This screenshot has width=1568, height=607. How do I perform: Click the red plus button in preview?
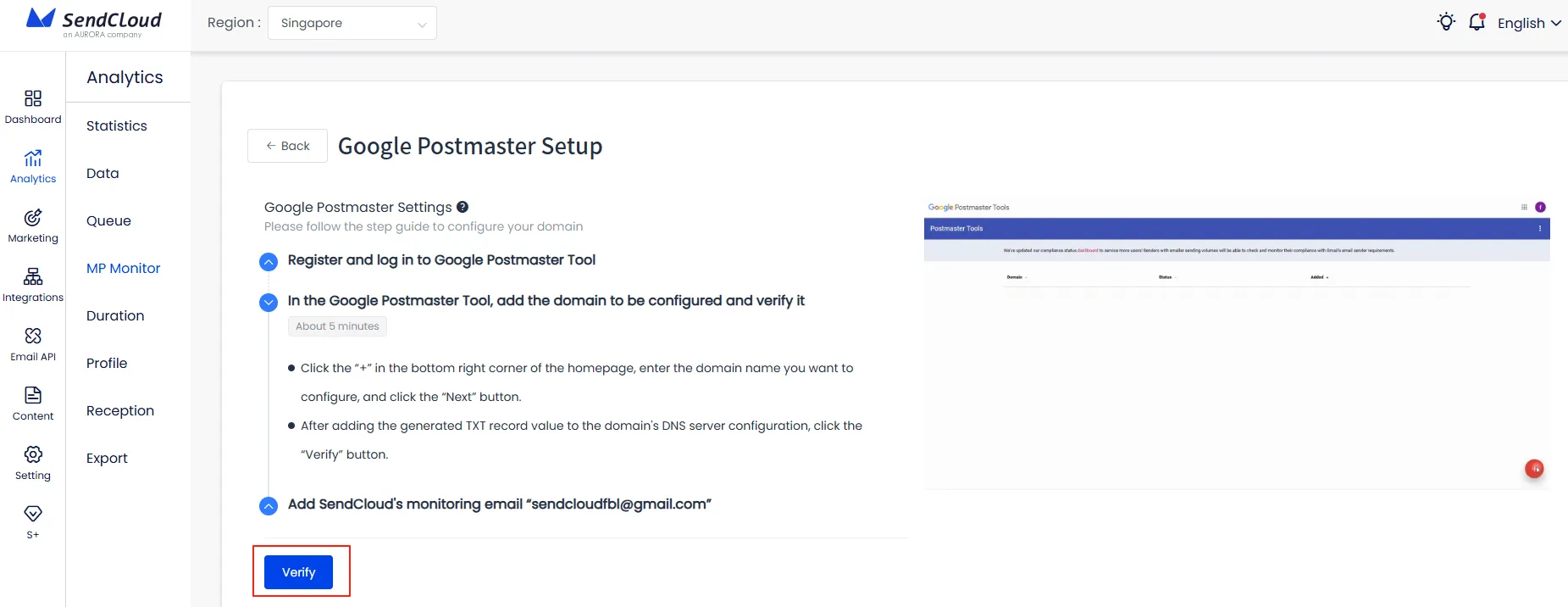[1534, 469]
